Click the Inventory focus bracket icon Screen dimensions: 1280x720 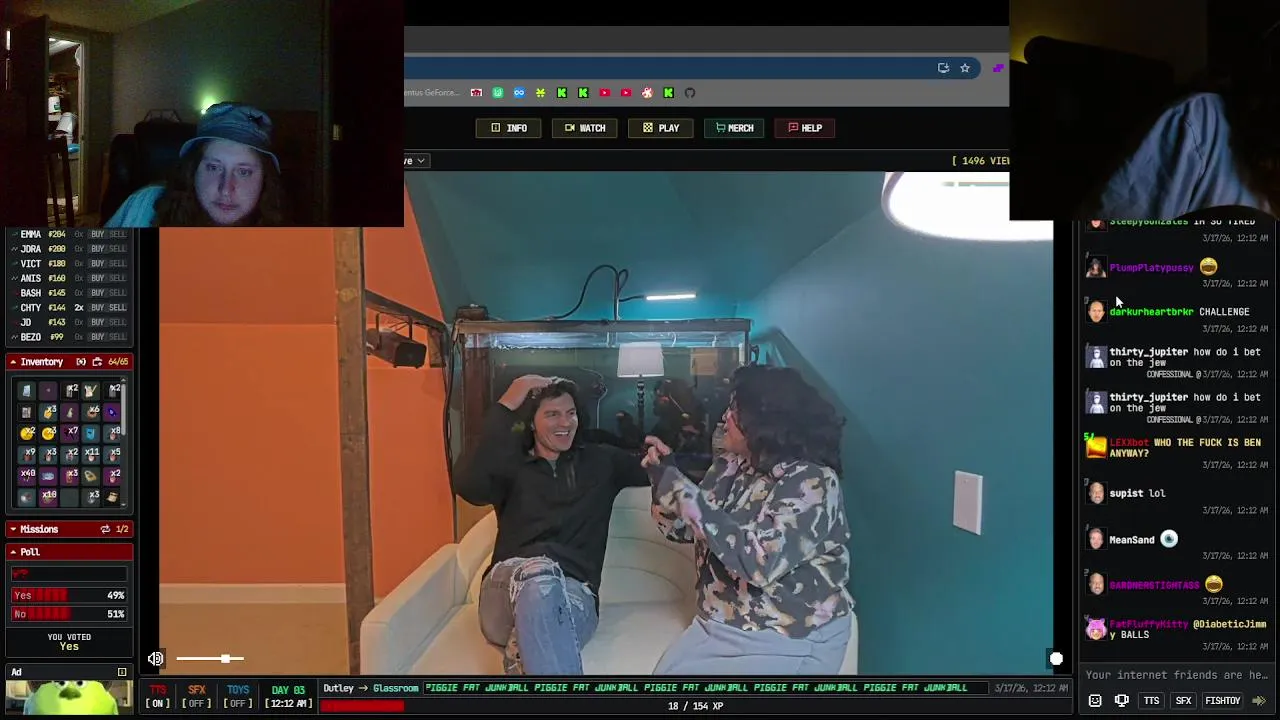(x=81, y=362)
